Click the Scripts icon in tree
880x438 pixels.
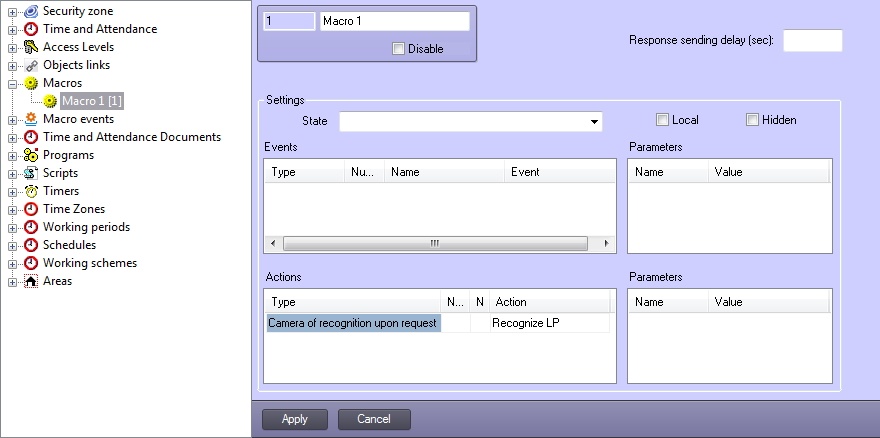pyautogui.click(x=31, y=173)
